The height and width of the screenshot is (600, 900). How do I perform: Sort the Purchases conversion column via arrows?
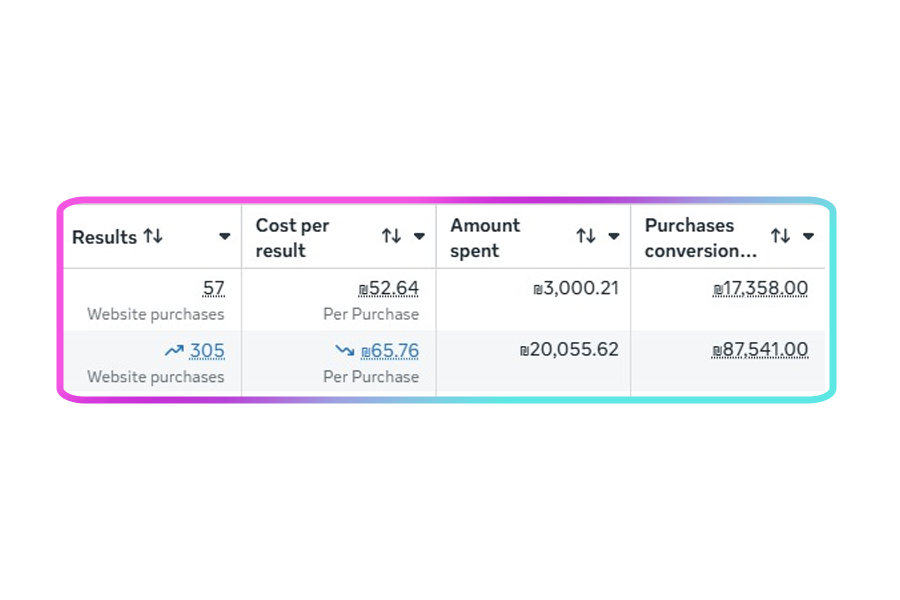(x=780, y=236)
